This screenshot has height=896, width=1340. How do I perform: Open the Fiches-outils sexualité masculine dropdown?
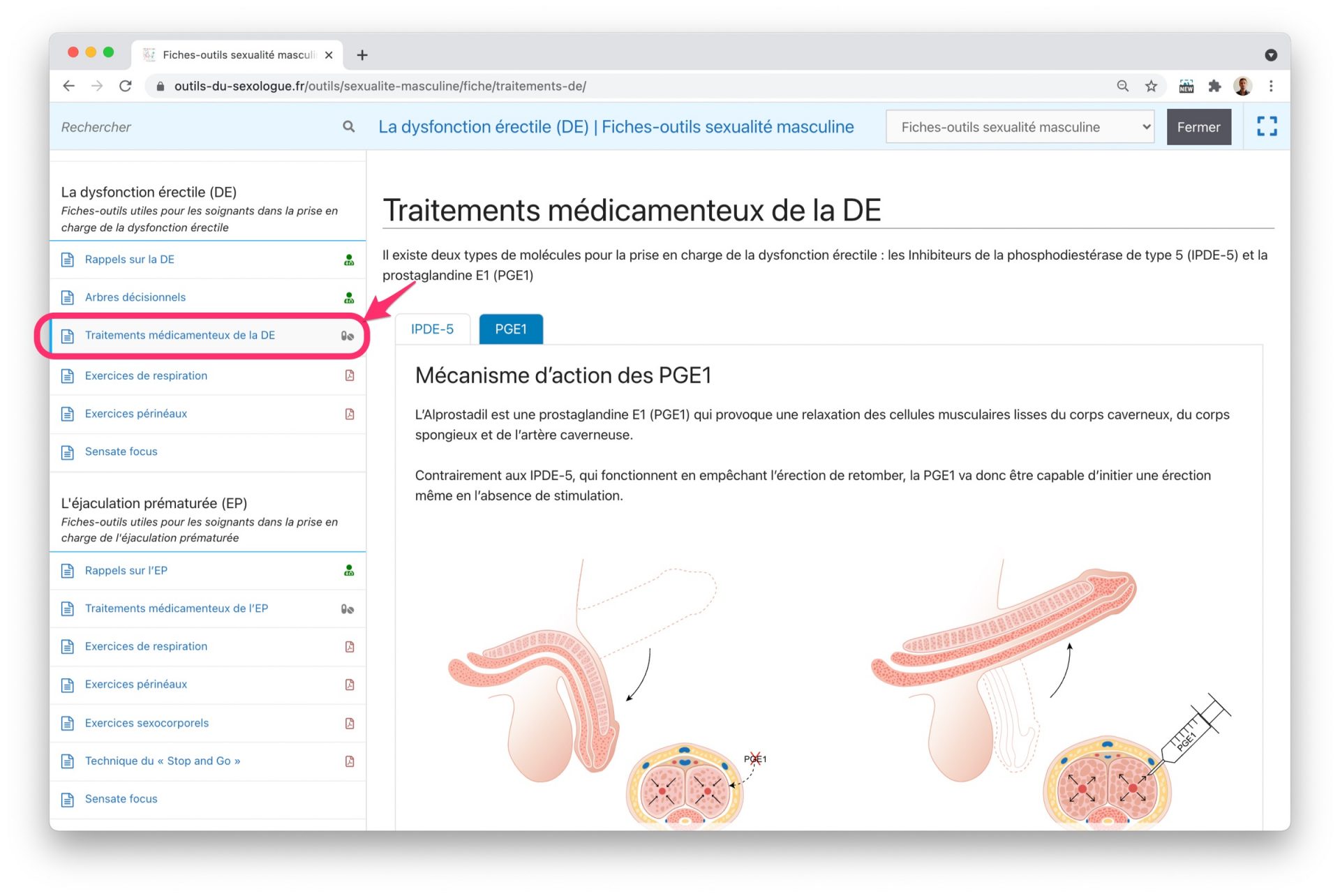coord(1019,127)
